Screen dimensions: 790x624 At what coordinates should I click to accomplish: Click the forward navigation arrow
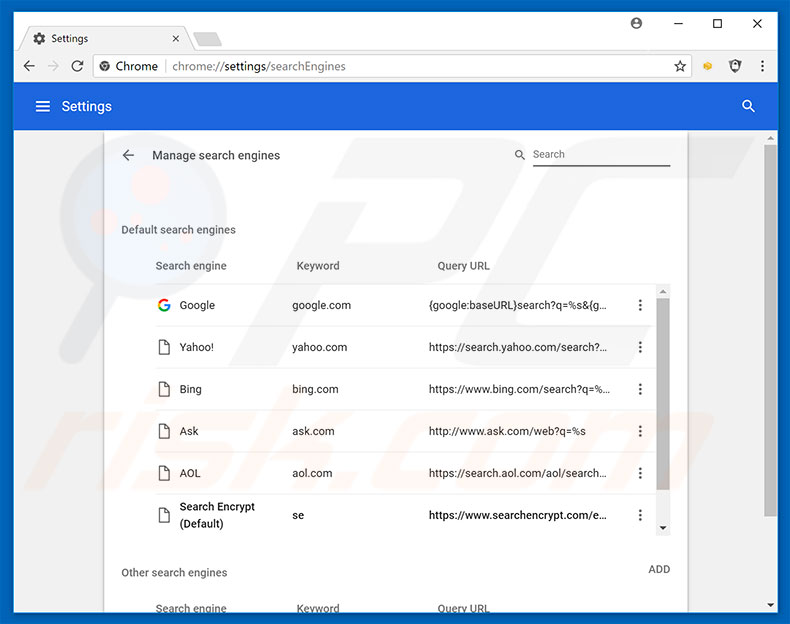(x=53, y=66)
